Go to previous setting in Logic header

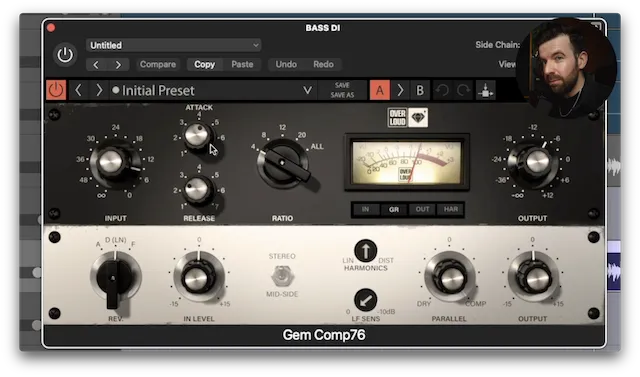[96, 64]
